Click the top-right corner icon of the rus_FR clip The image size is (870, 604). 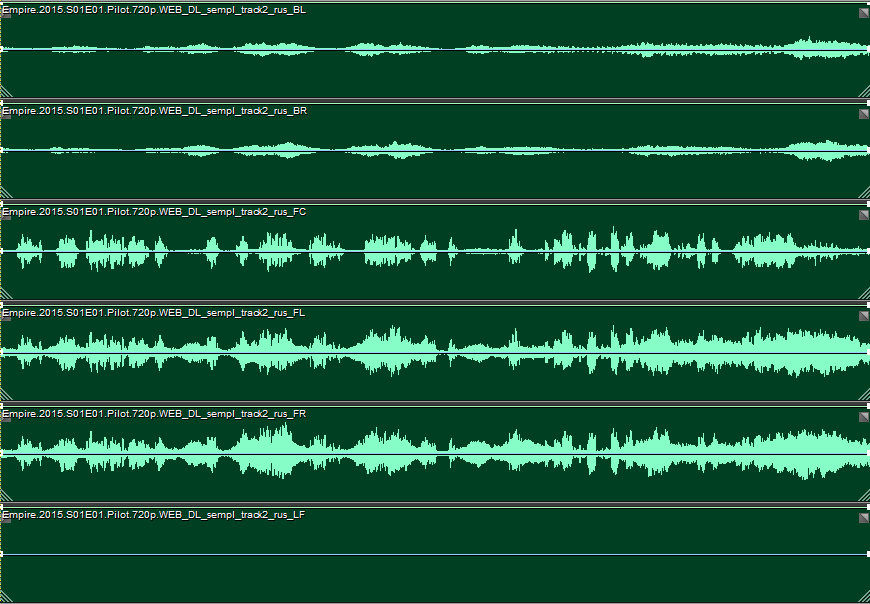pyautogui.click(x=863, y=417)
